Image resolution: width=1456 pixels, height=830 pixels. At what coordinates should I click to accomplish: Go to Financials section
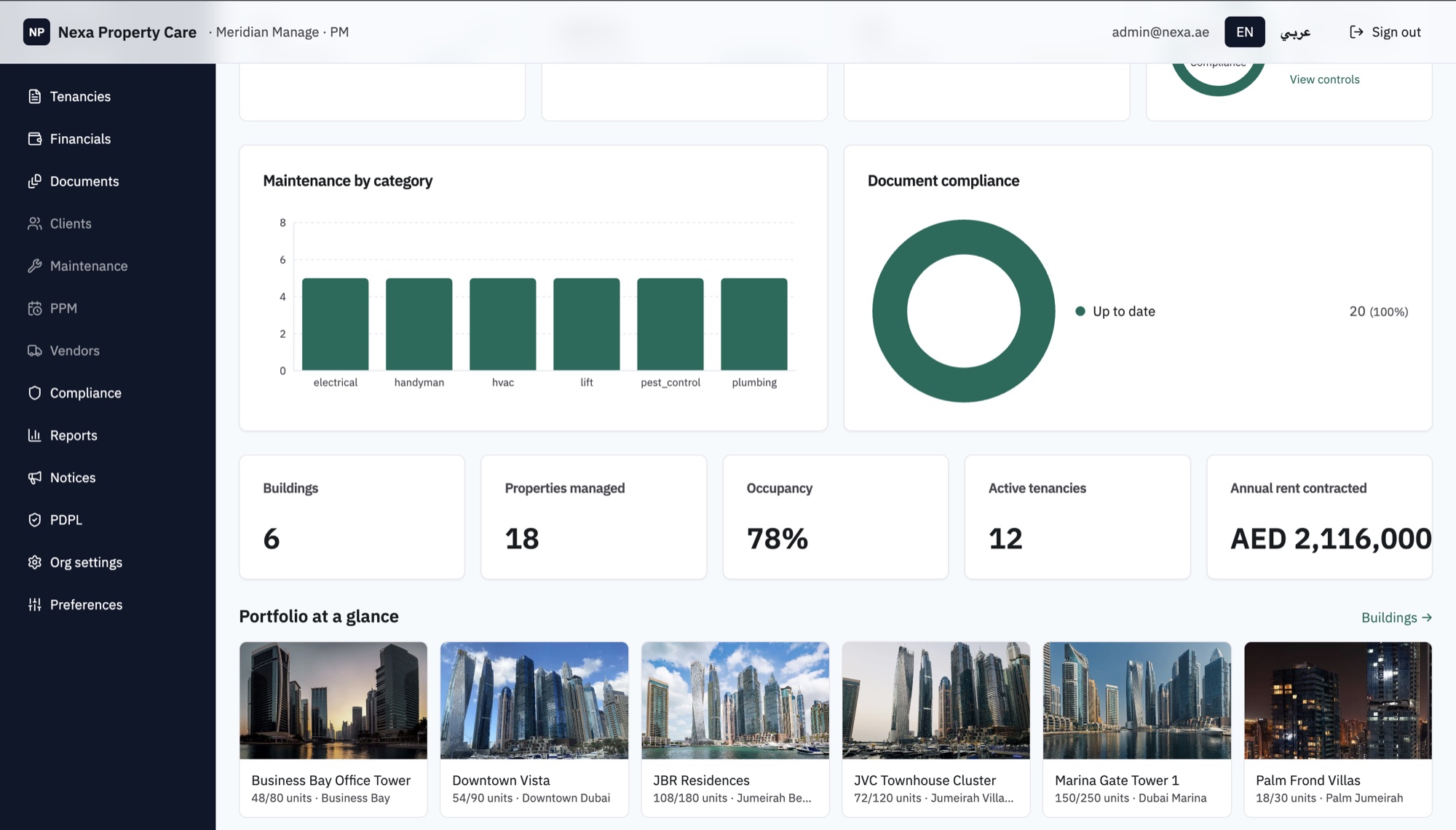coord(108,138)
